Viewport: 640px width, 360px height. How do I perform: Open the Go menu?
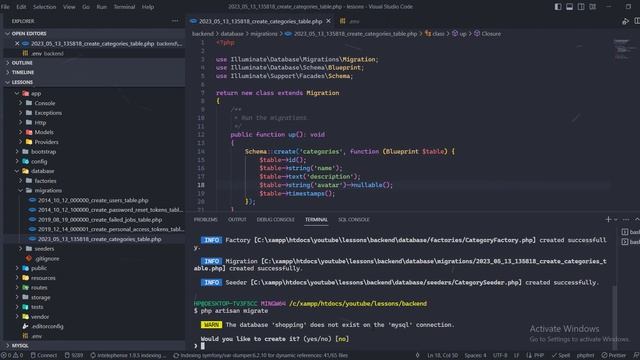click(x=86, y=7)
